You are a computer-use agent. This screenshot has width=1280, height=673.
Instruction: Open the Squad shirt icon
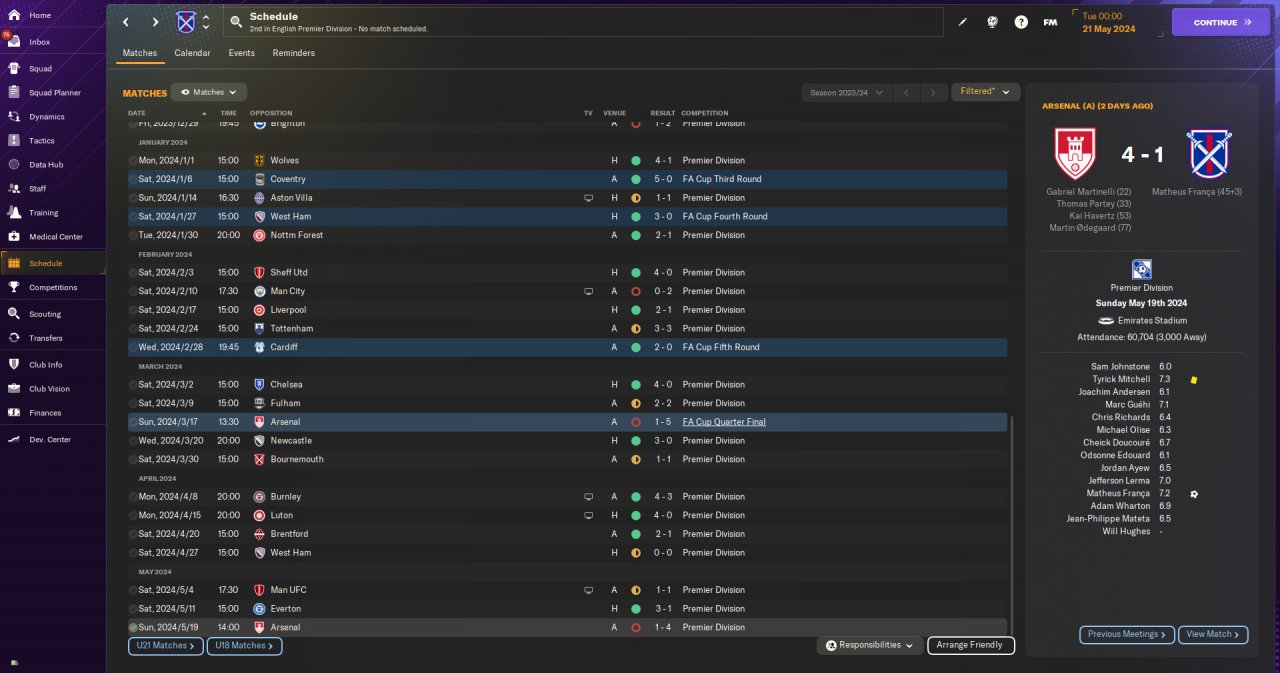14,69
